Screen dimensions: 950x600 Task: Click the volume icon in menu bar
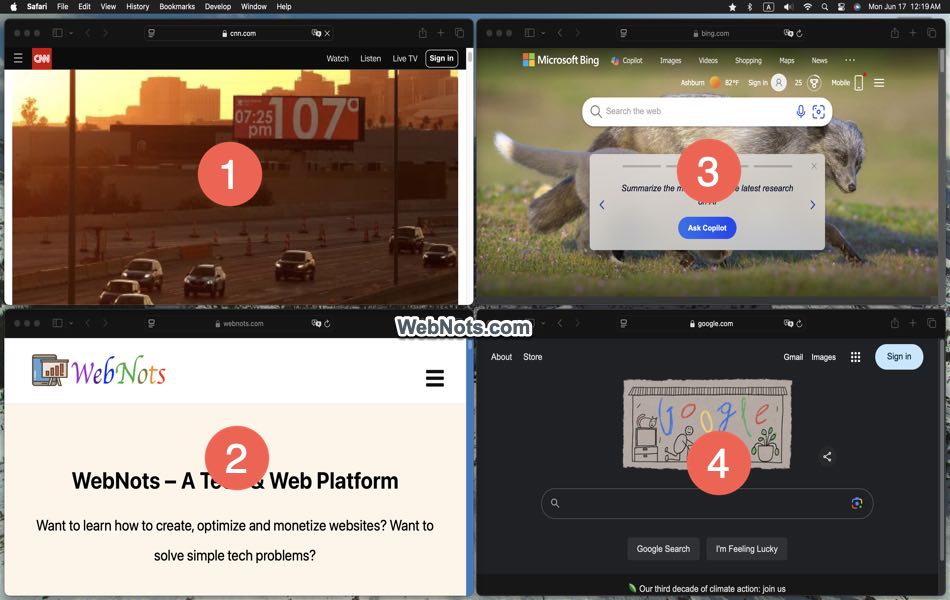[x=788, y=7]
